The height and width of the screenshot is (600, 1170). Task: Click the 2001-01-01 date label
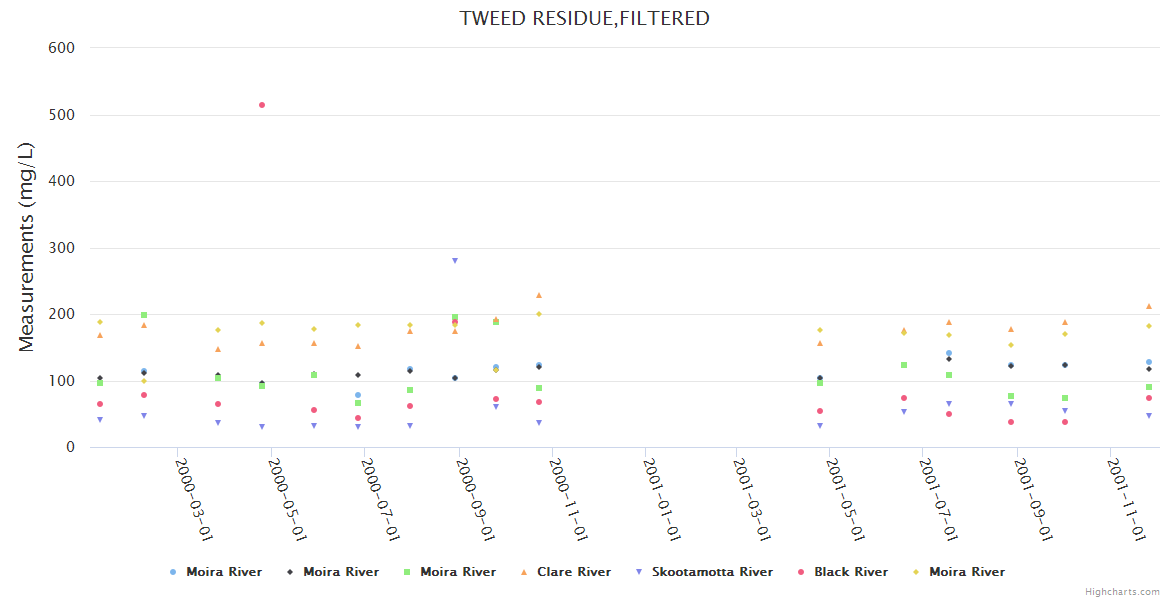[x=662, y=498]
